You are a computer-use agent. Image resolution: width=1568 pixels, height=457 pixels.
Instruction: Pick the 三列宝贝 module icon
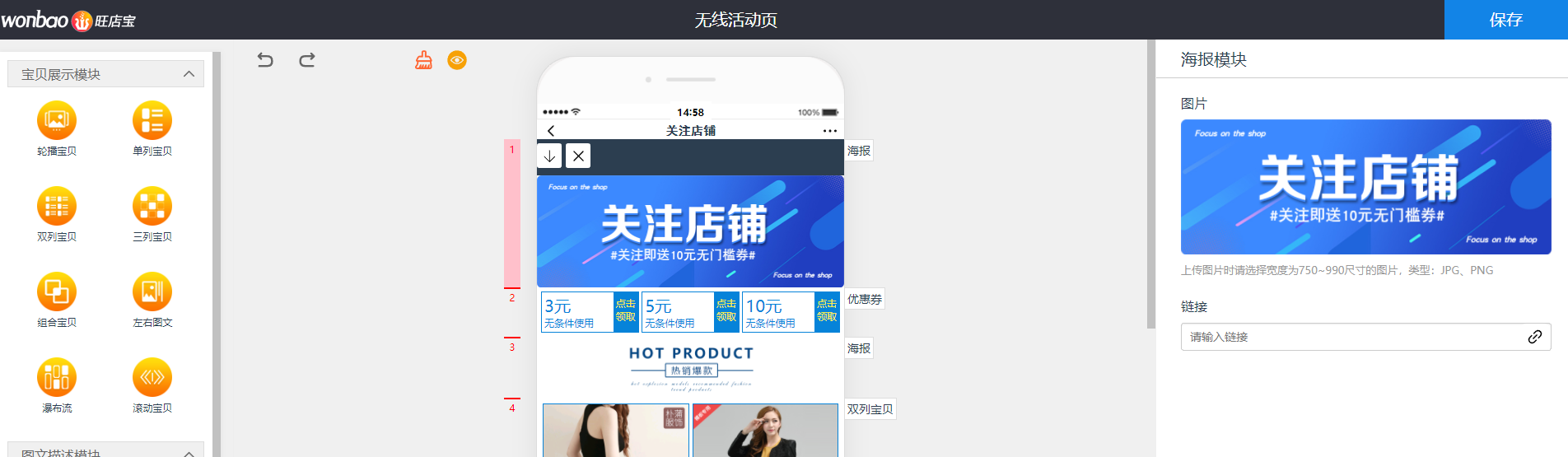coord(152,207)
